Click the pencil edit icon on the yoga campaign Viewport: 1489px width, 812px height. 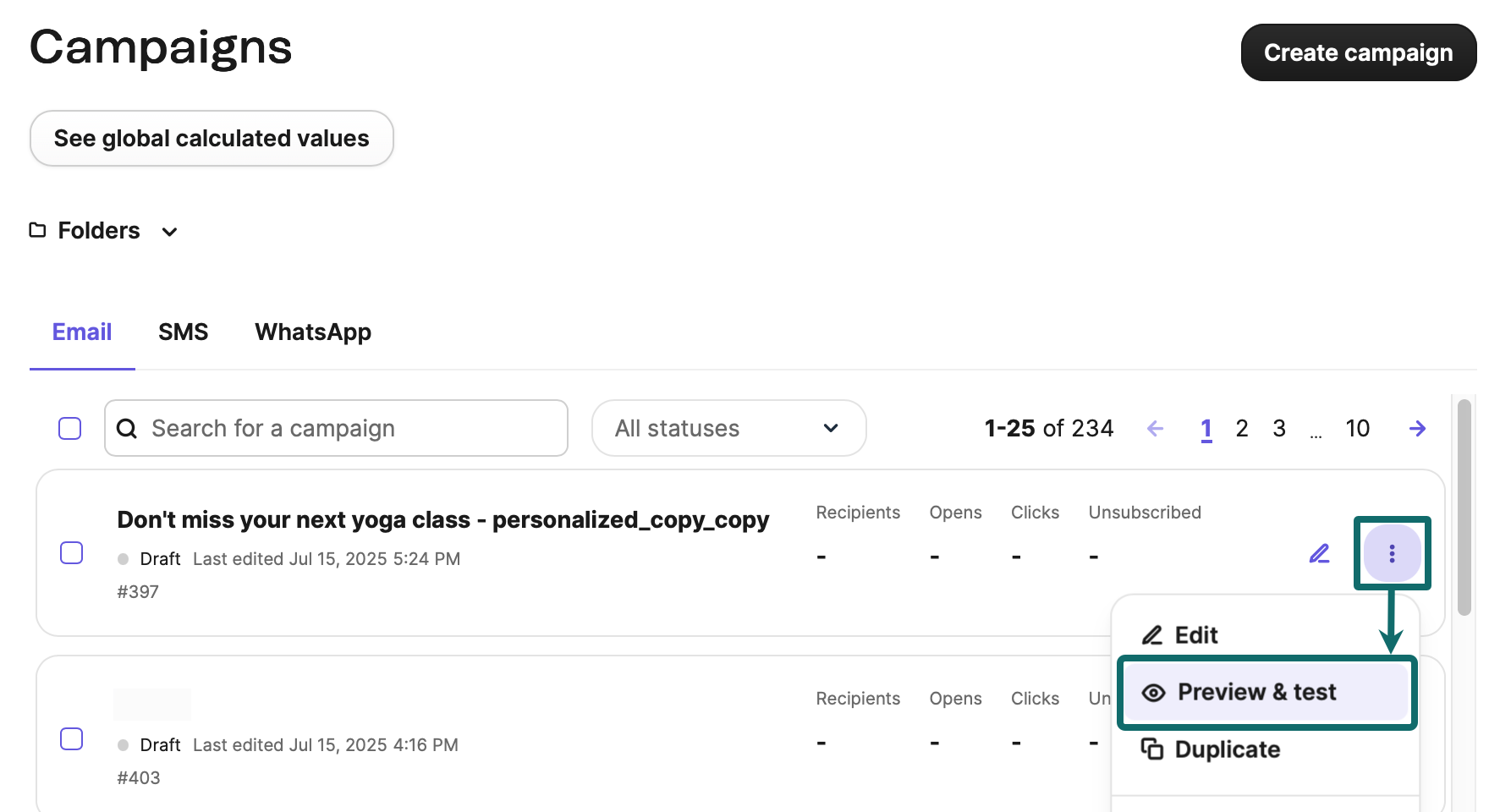(x=1319, y=554)
